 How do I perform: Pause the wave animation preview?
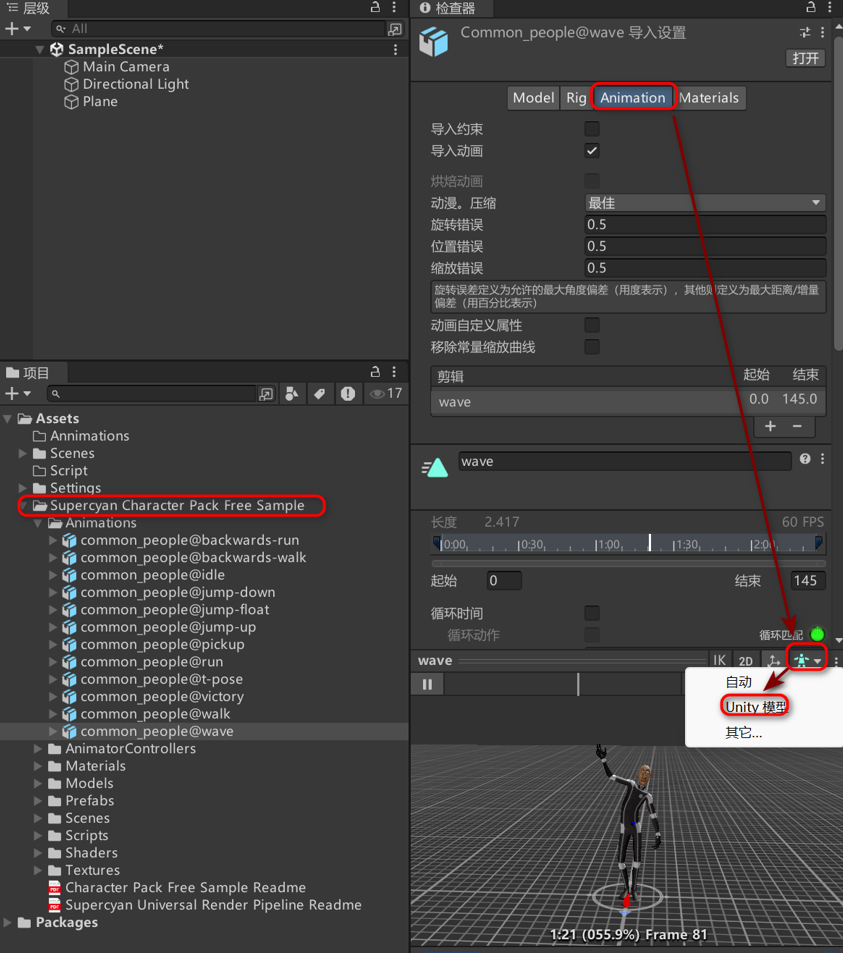click(427, 684)
